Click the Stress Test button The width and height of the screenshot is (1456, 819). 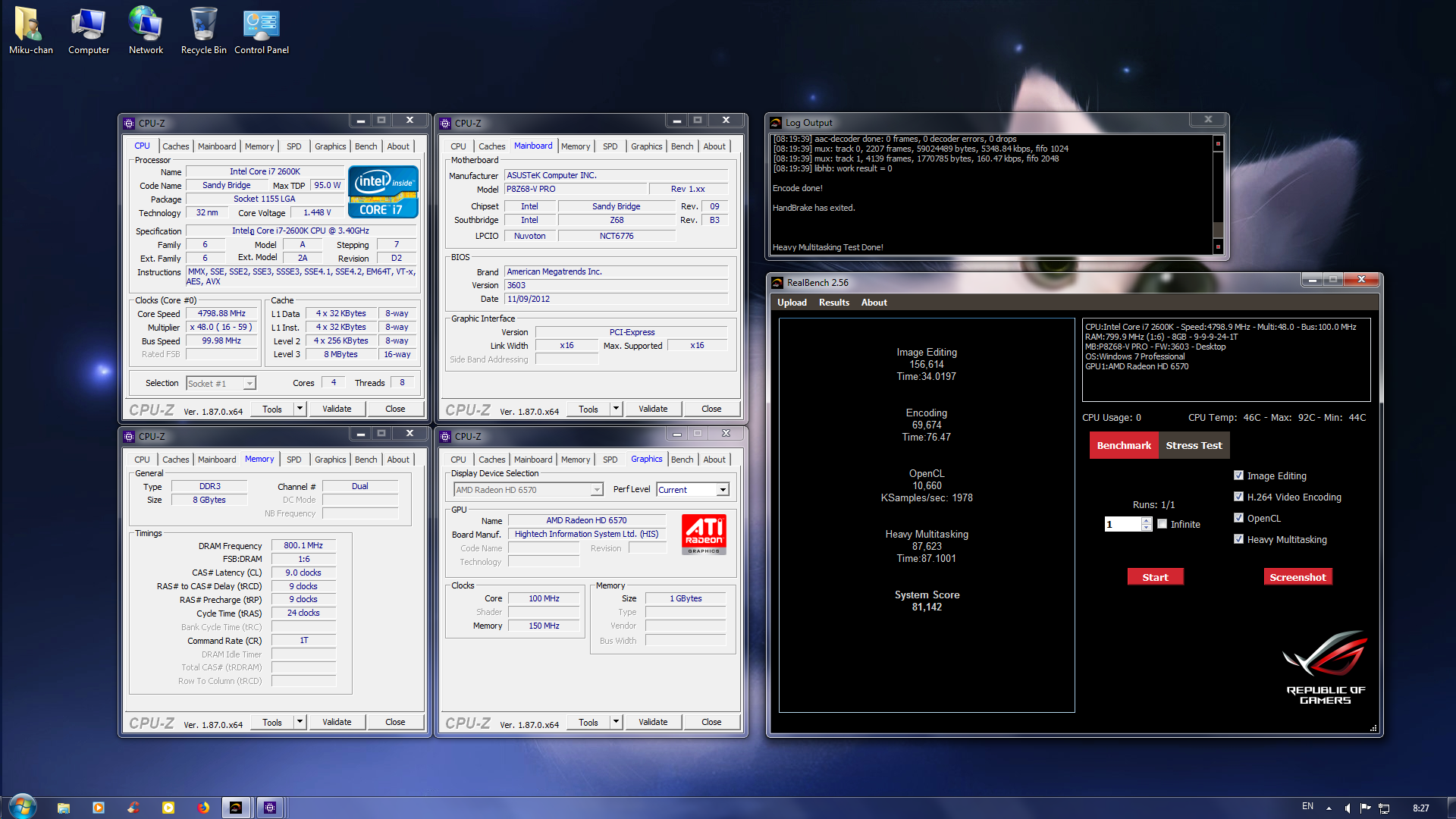pyautogui.click(x=1194, y=445)
